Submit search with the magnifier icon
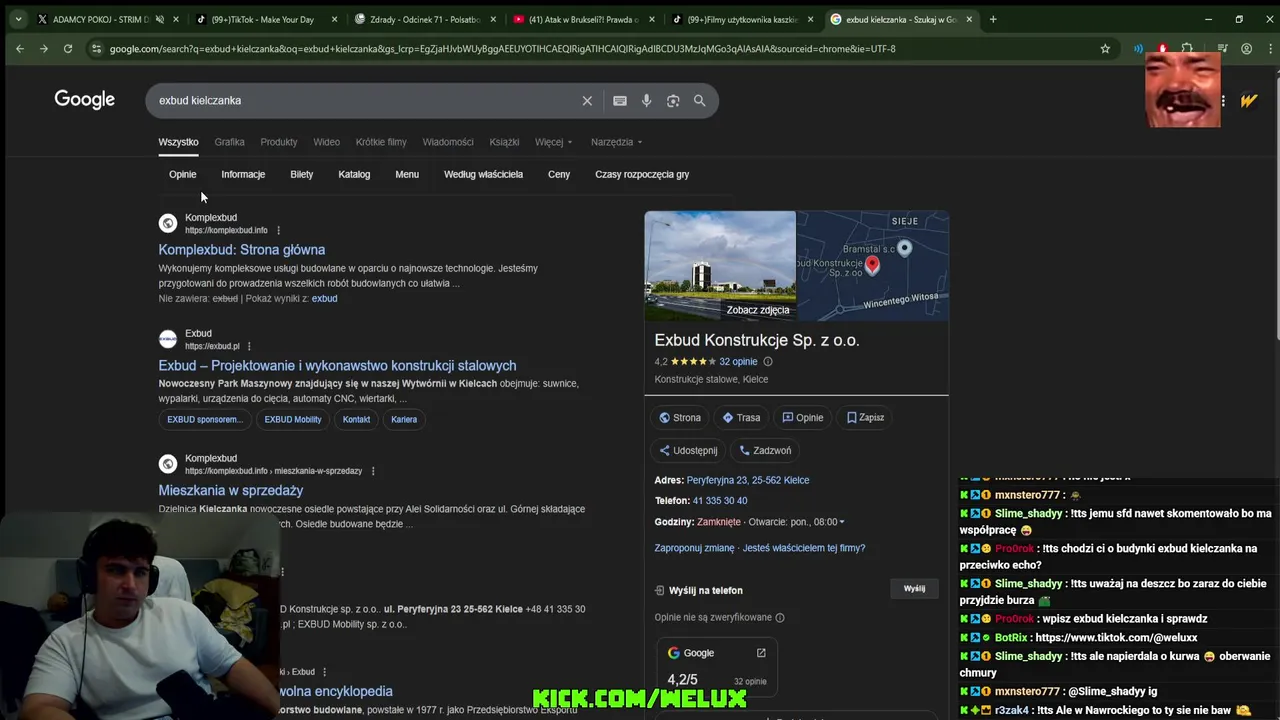1280x720 pixels. [x=700, y=100]
